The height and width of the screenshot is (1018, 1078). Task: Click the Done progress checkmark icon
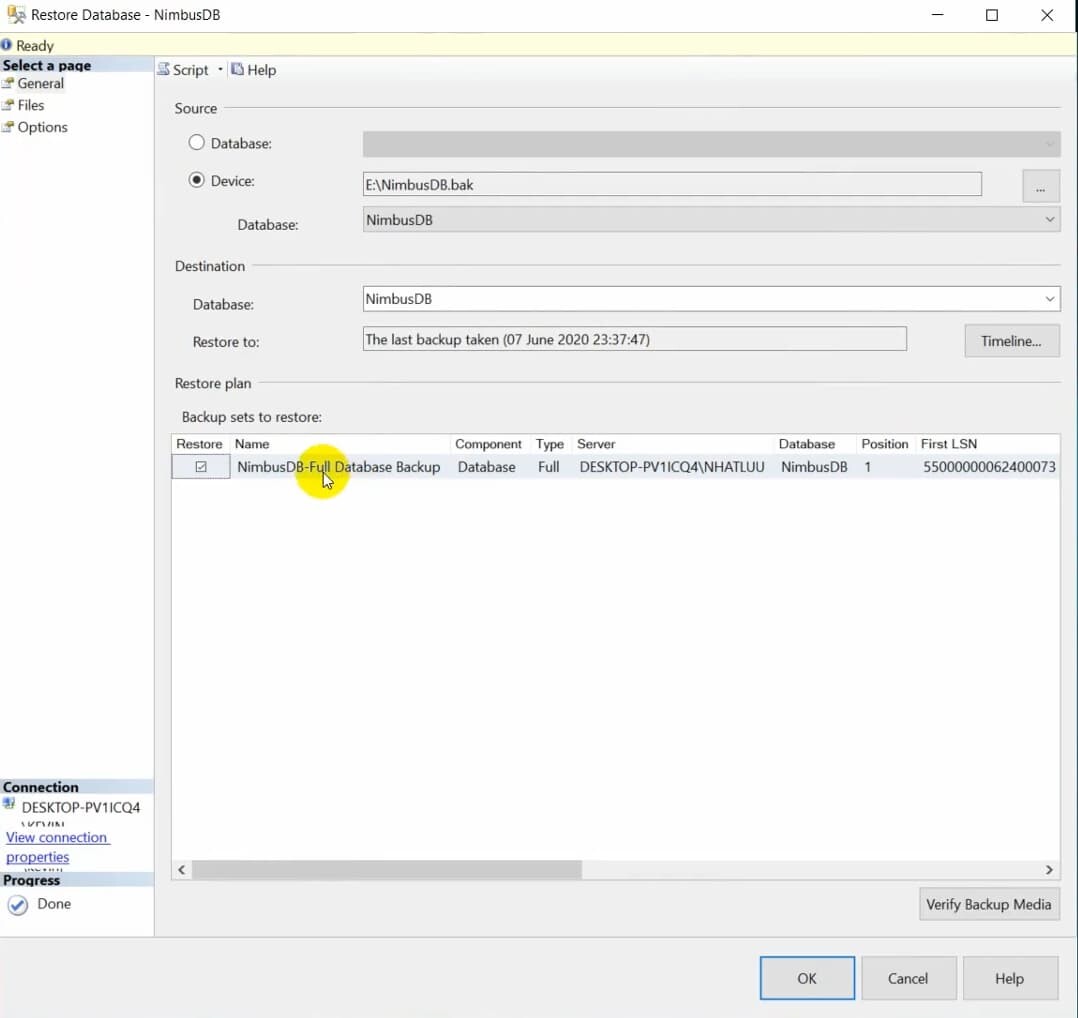17,904
